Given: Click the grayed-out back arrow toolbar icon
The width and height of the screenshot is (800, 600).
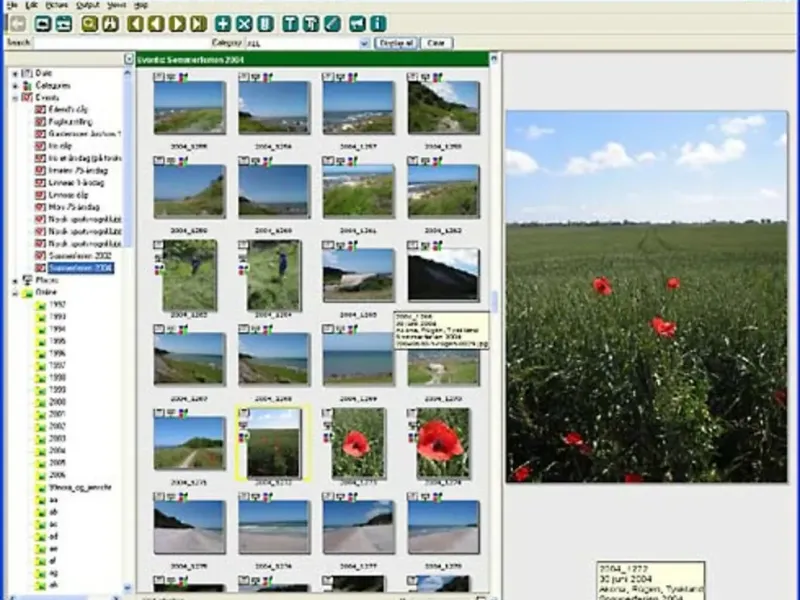Looking at the screenshot, I should point(18,23).
